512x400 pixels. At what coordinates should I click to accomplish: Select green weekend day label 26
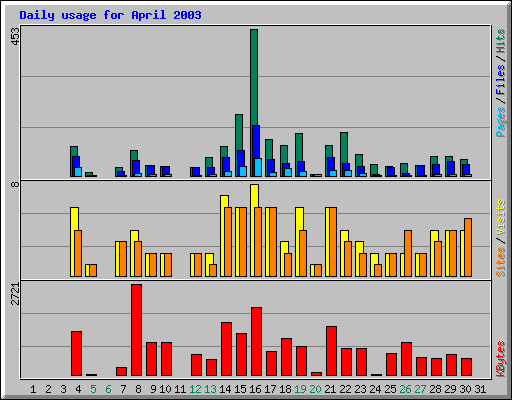tap(405, 389)
